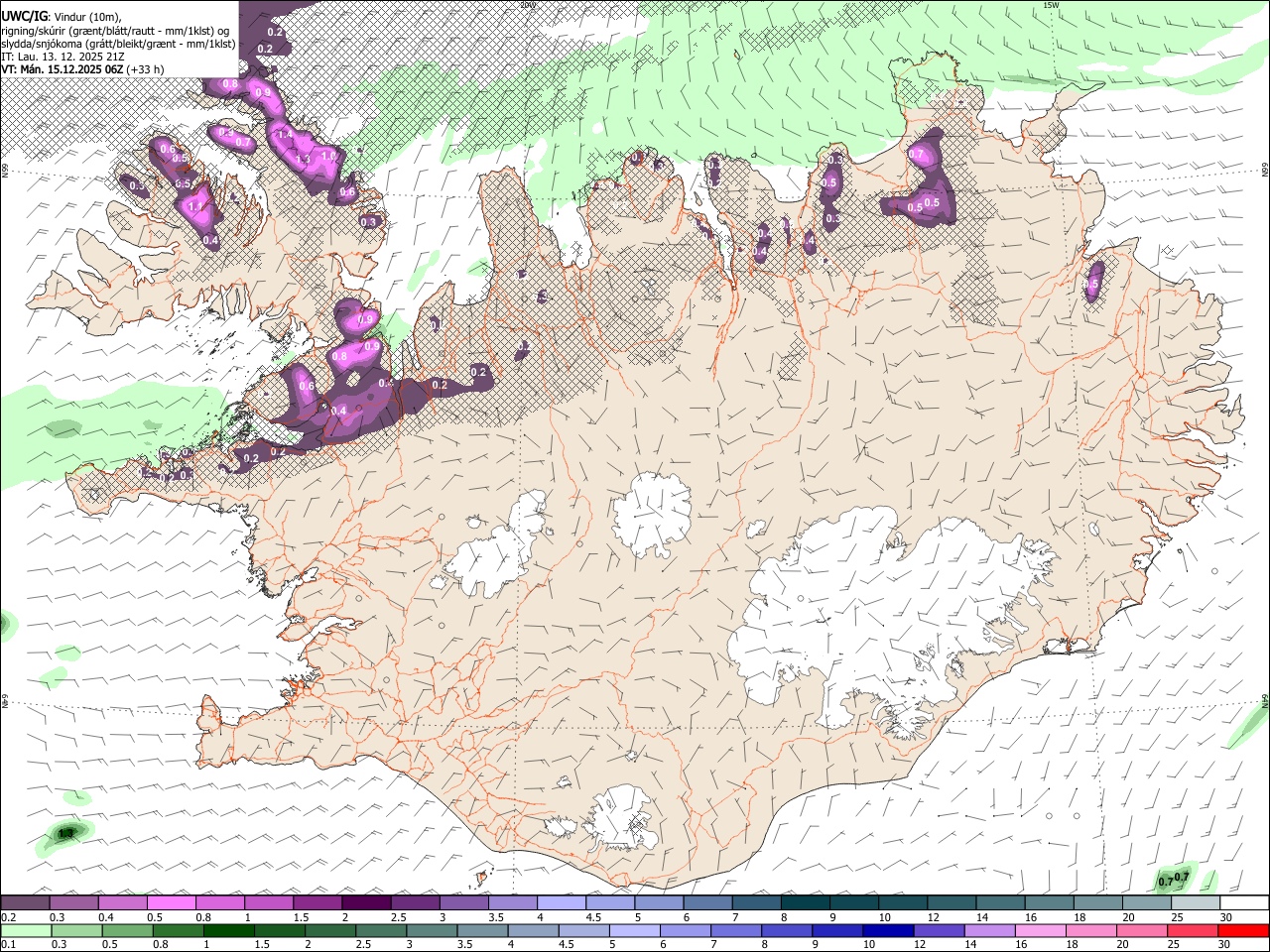Click lightest green rain swatch starting at 0.1
This screenshot has height=952, width=1270.
point(26,930)
